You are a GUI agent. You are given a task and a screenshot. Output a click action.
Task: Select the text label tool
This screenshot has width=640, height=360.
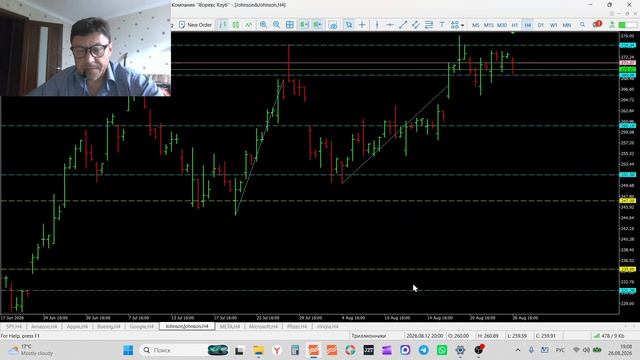click(442, 25)
